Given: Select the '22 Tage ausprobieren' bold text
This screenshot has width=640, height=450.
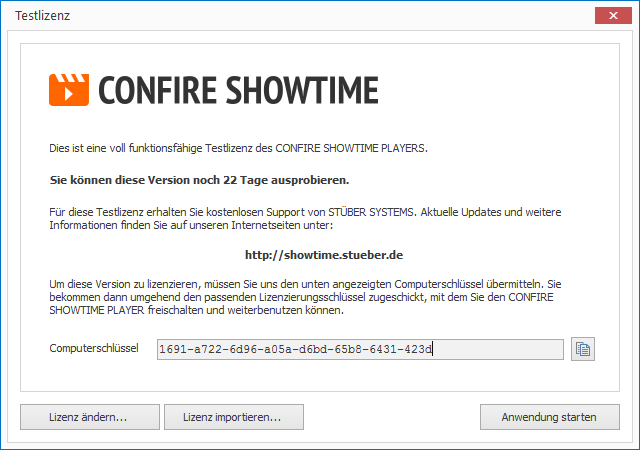Looking at the screenshot, I should point(286,180).
